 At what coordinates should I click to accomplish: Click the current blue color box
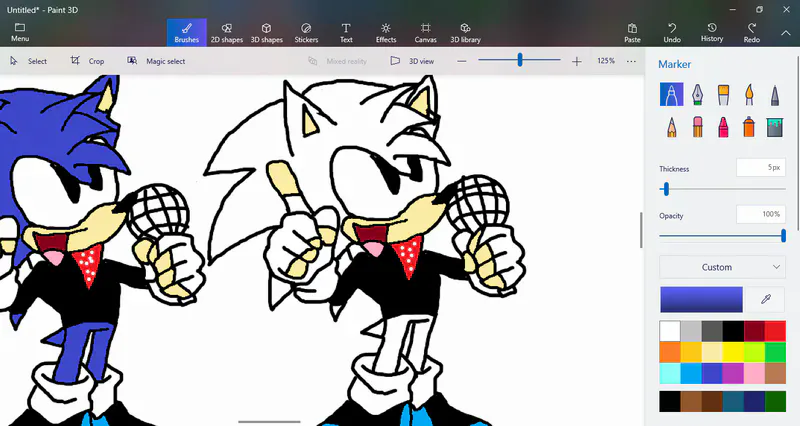(x=702, y=299)
